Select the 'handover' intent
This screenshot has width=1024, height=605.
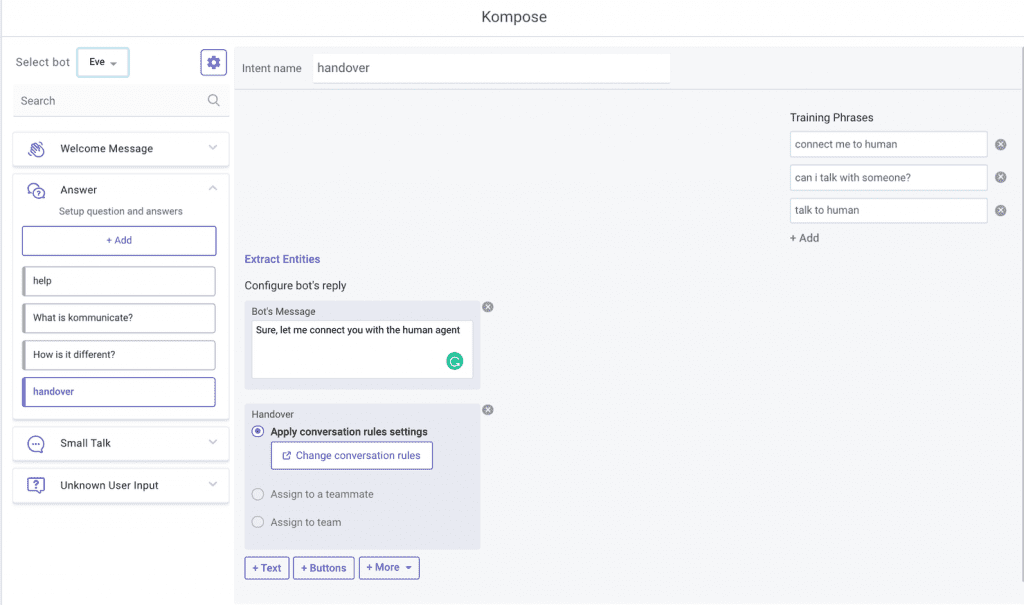[x=119, y=392]
